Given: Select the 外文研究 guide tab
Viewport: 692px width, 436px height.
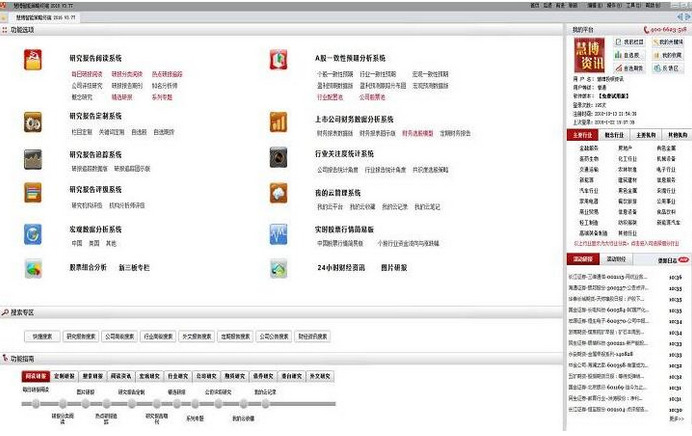Looking at the screenshot, I should click(320, 376).
